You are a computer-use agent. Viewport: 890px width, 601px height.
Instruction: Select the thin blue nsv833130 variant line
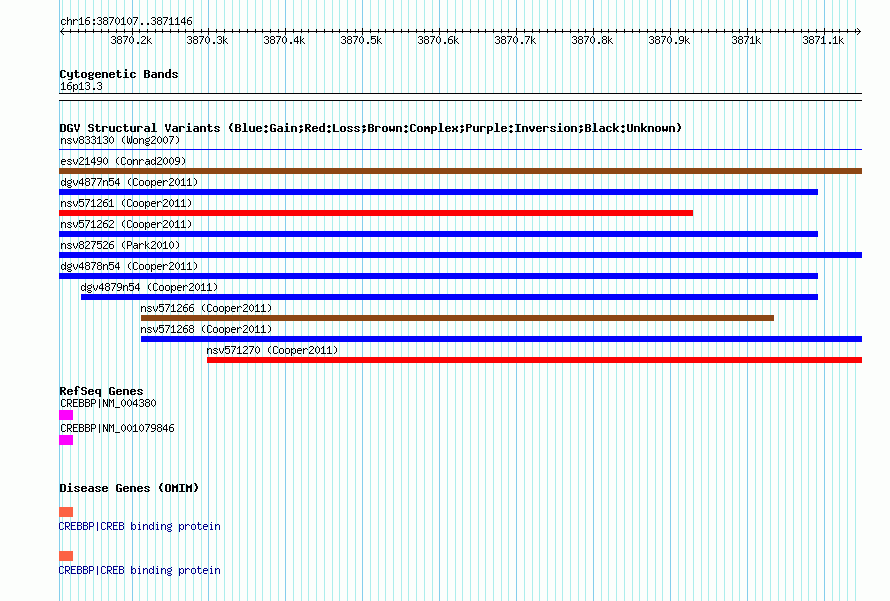(x=460, y=149)
